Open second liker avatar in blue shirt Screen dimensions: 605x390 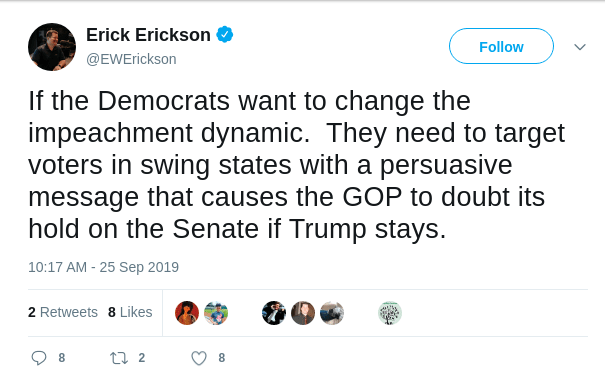216,313
